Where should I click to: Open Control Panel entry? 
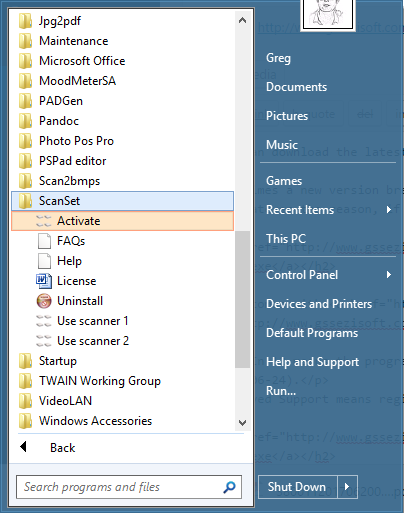point(302,275)
